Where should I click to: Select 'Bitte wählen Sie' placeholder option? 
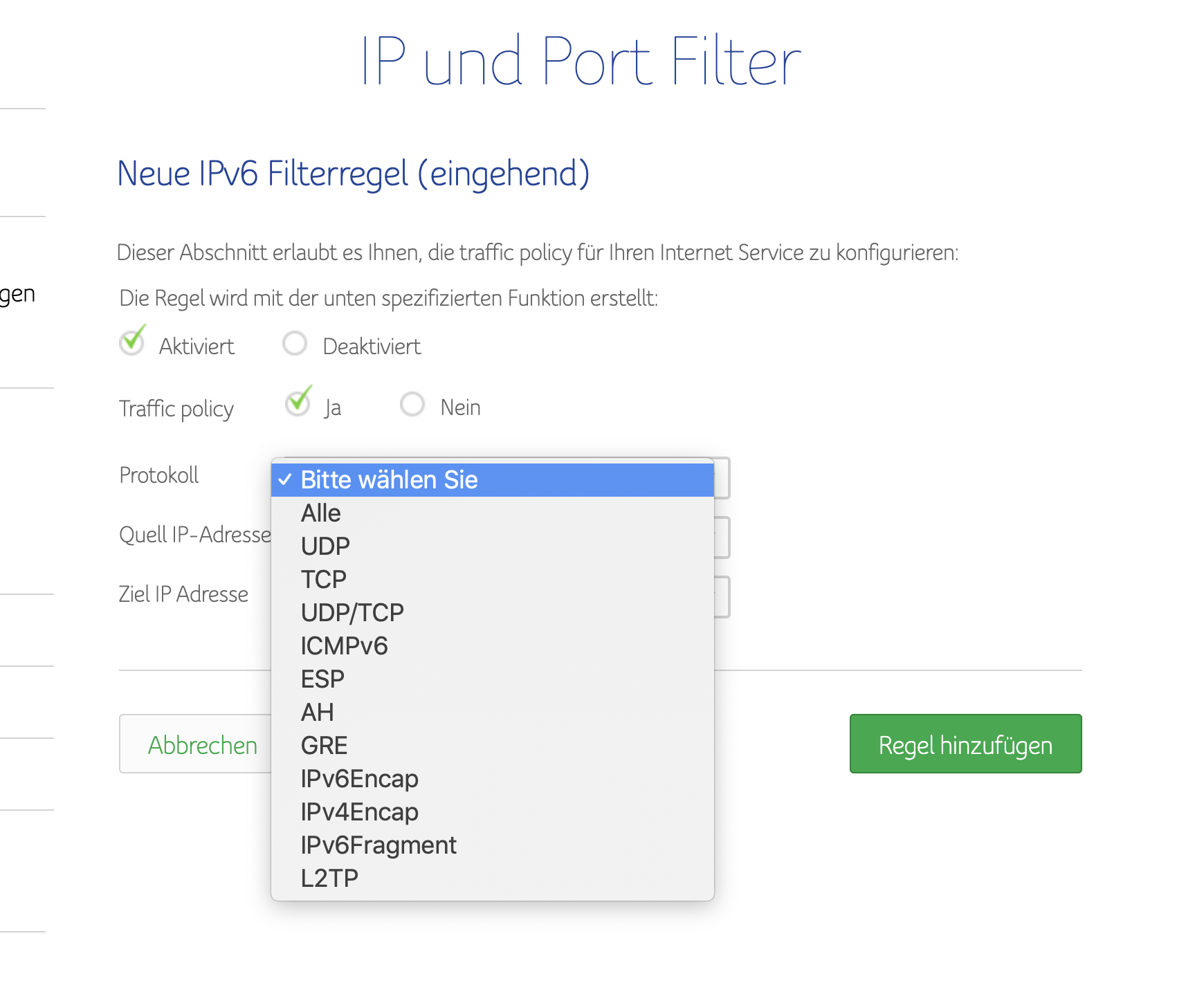click(493, 480)
